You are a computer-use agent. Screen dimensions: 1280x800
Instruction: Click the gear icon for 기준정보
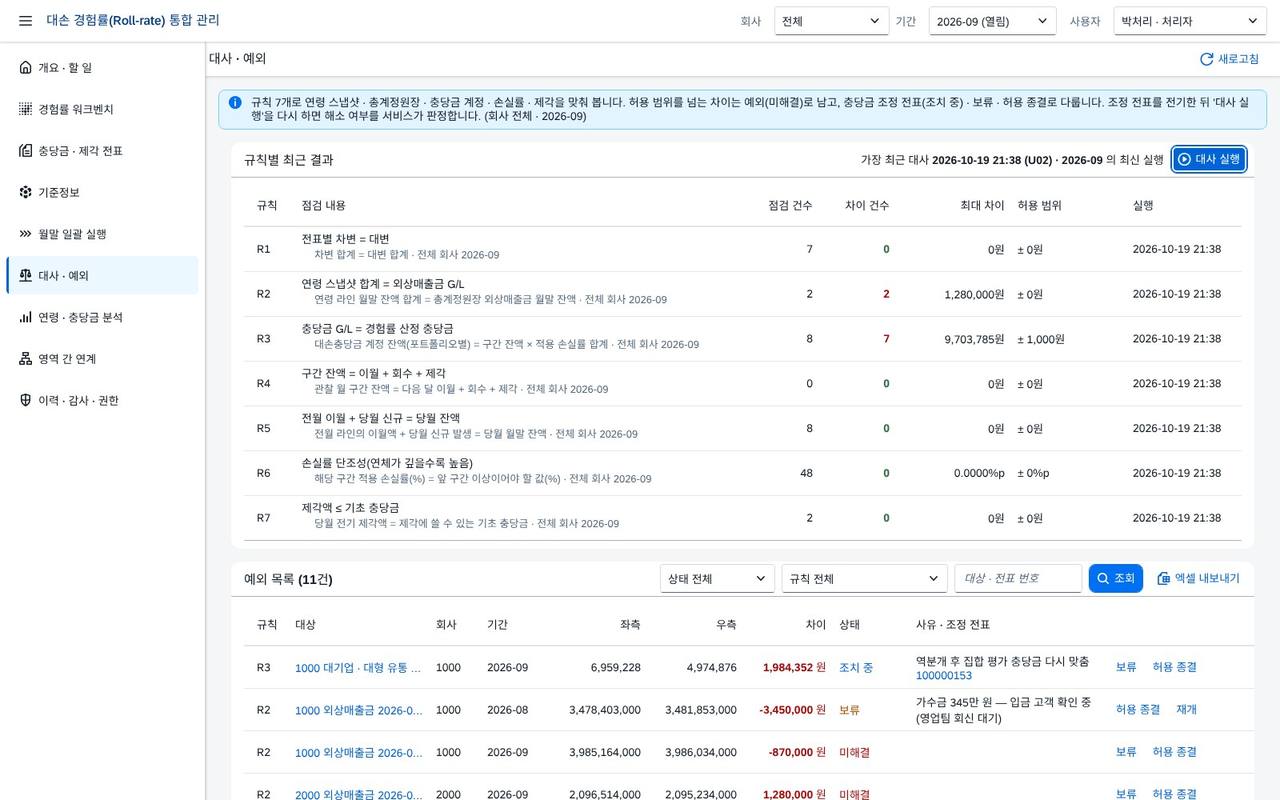point(26,192)
